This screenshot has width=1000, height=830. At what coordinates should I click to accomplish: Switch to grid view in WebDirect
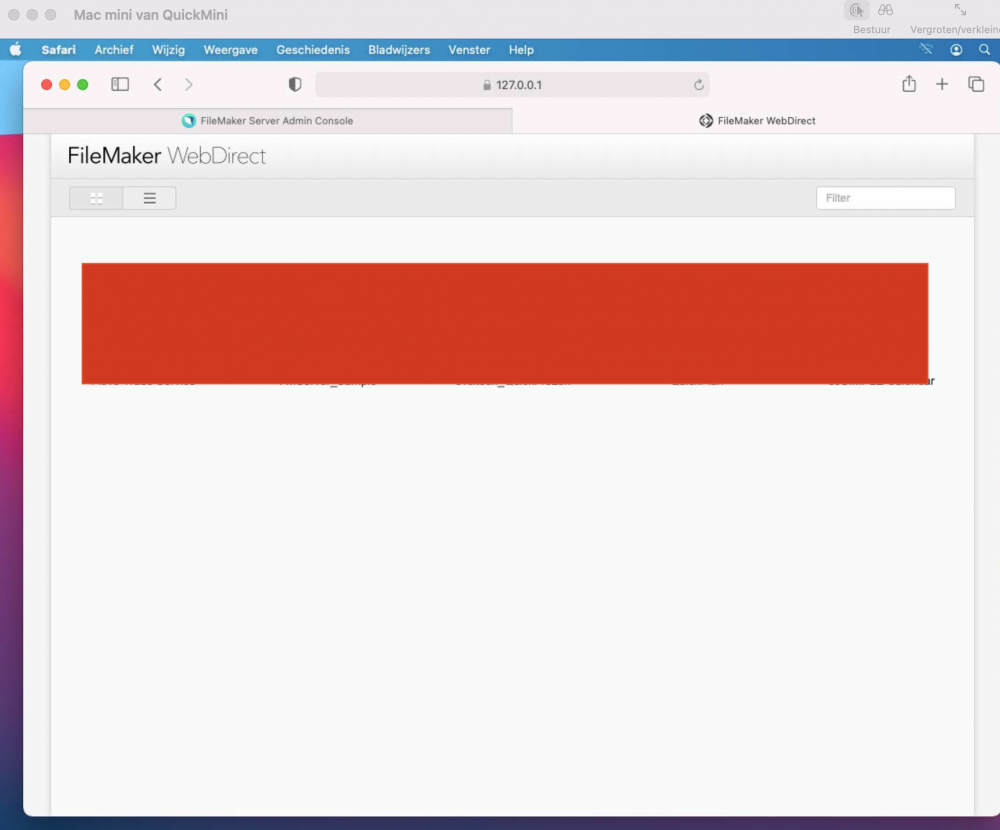[96, 198]
